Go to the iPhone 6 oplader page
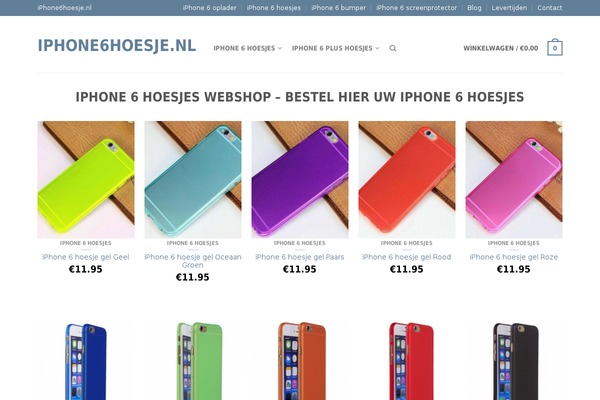Viewport: 600px width, 400px height. (209, 8)
